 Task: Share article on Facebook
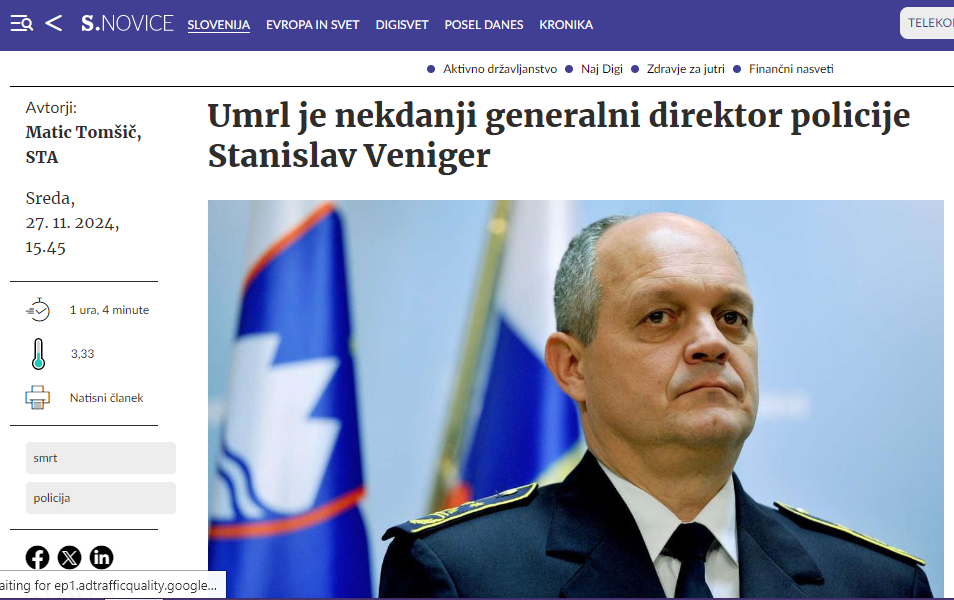point(37,557)
